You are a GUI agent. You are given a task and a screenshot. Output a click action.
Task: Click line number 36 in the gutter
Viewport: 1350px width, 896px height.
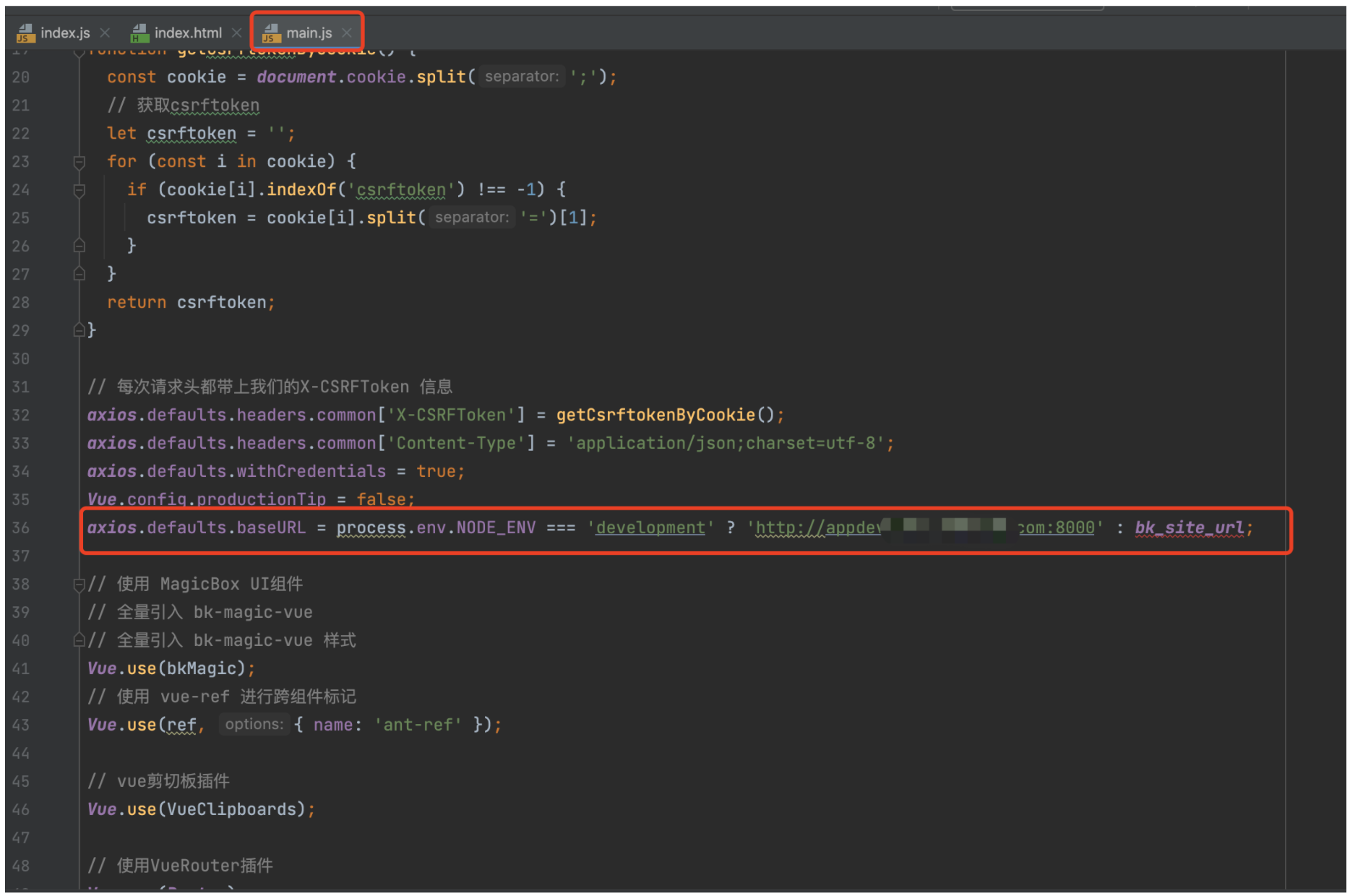coord(21,528)
